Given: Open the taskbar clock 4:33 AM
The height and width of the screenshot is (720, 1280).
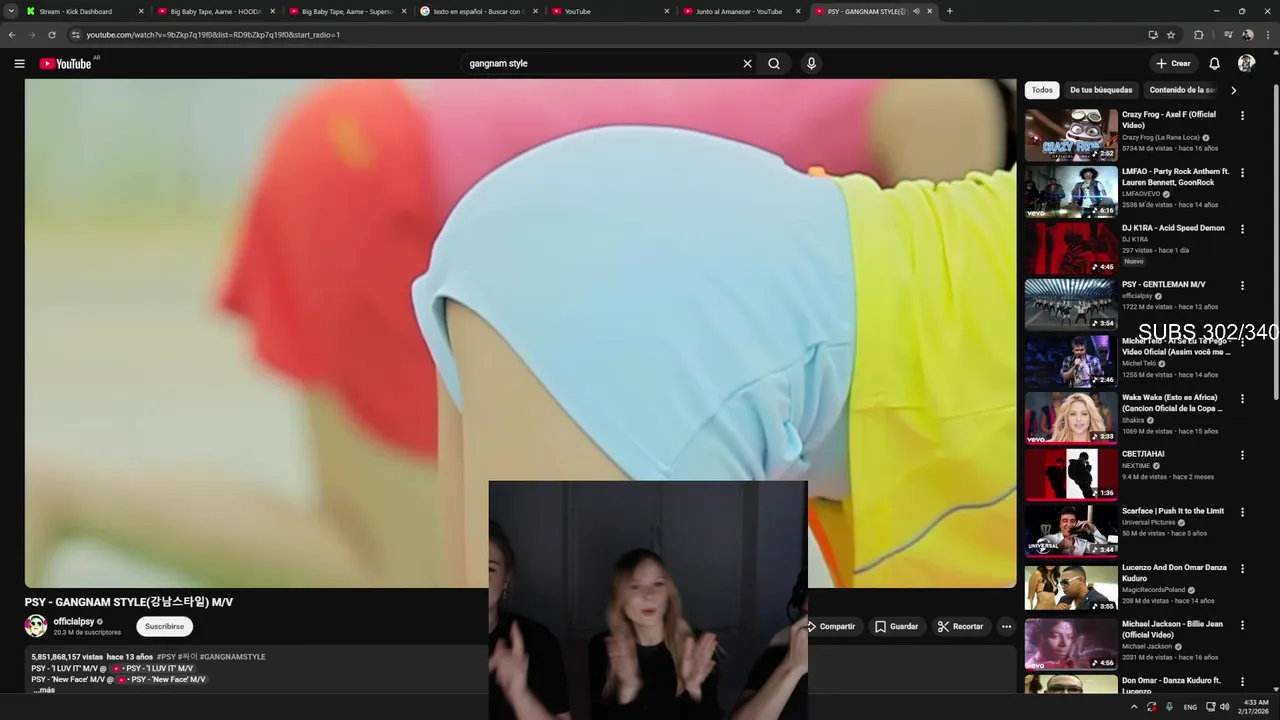Looking at the screenshot, I should tap(1255, 707).
